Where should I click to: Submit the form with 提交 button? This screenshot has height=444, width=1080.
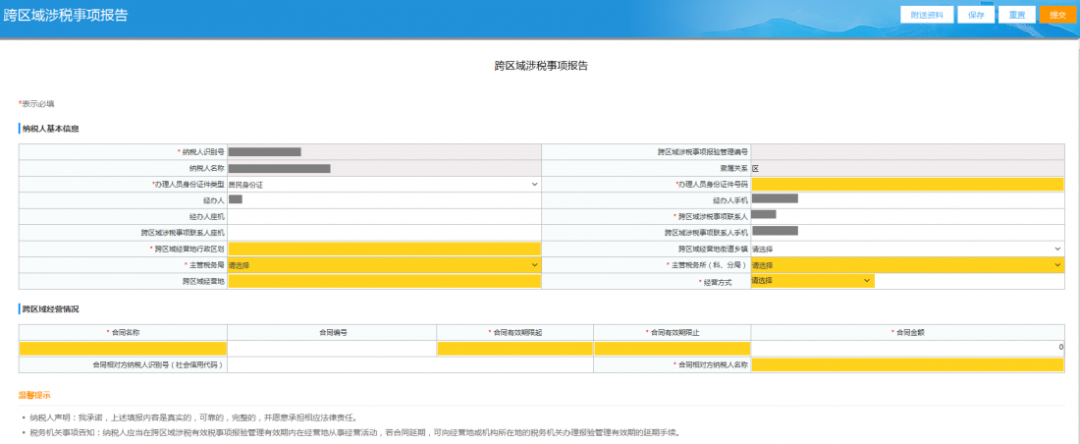[1054, 15]
